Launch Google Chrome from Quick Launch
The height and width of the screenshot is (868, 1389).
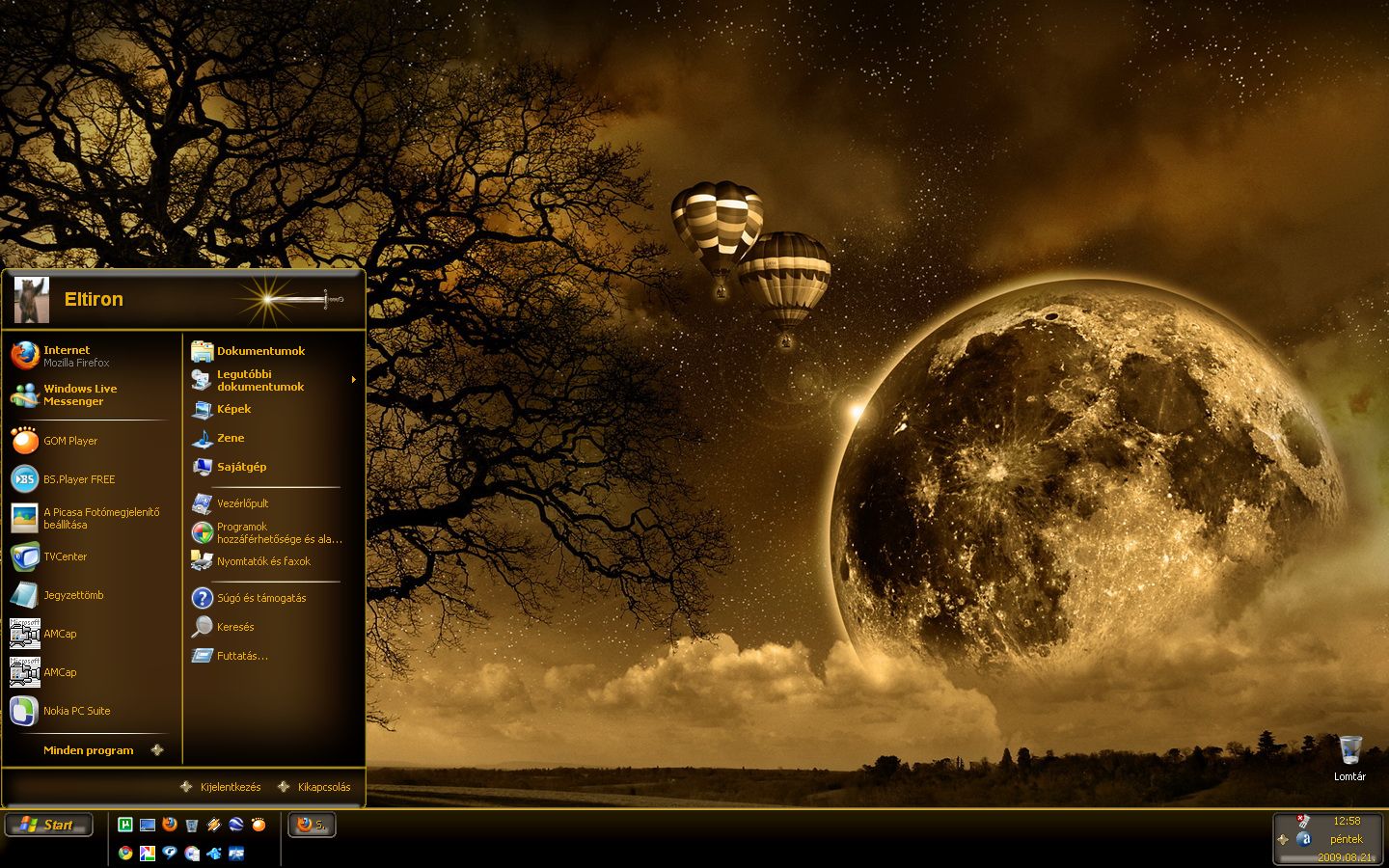(x=125, y=853)
